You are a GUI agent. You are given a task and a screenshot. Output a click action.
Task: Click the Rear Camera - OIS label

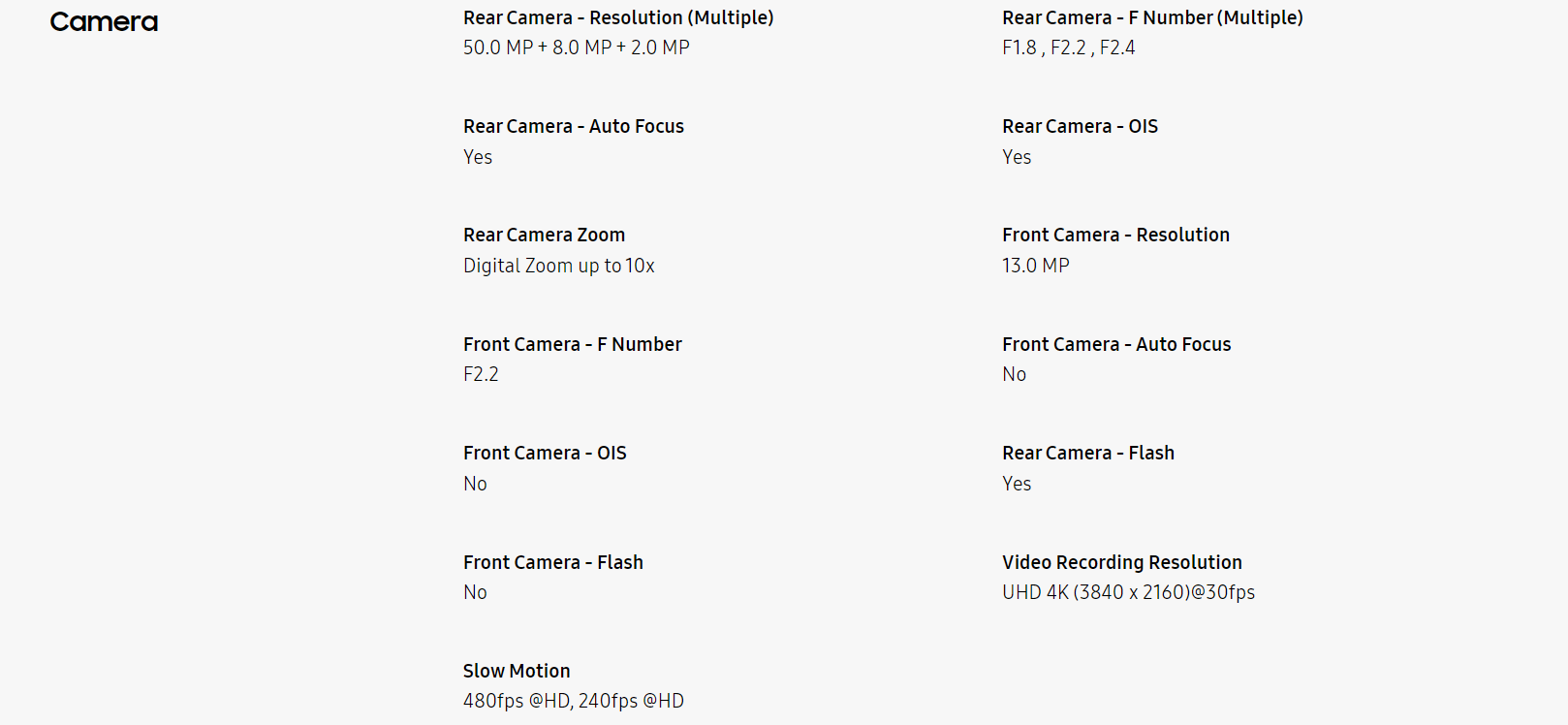(x=1080, y=126)
